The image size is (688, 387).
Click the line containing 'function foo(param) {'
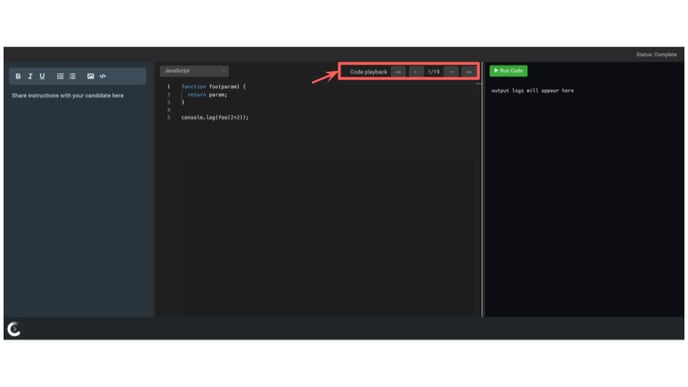tap(214, 87)
